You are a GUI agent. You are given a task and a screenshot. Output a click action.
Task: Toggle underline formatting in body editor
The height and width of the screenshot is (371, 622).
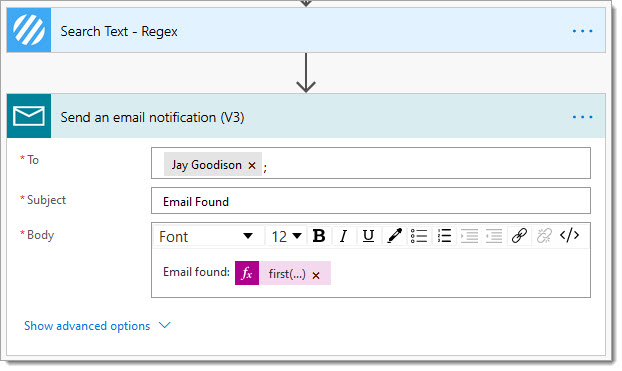click(x=369, y=236)
